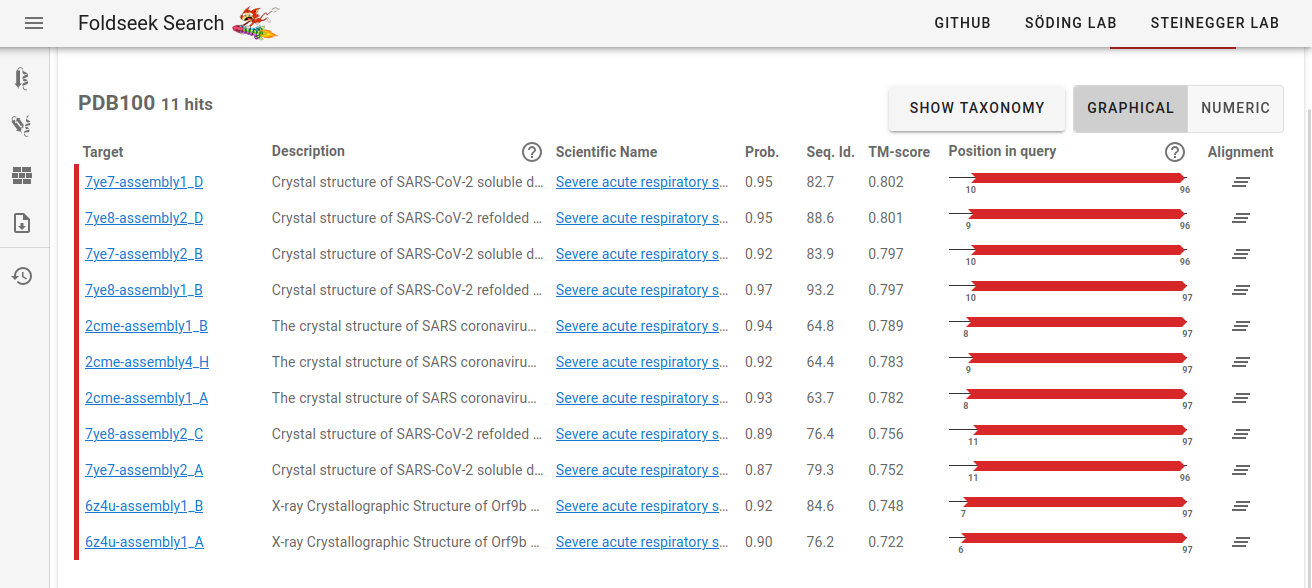
Task: Show alignment for 6z4u-assembly1_A row
Action: tap(1241, 542)
